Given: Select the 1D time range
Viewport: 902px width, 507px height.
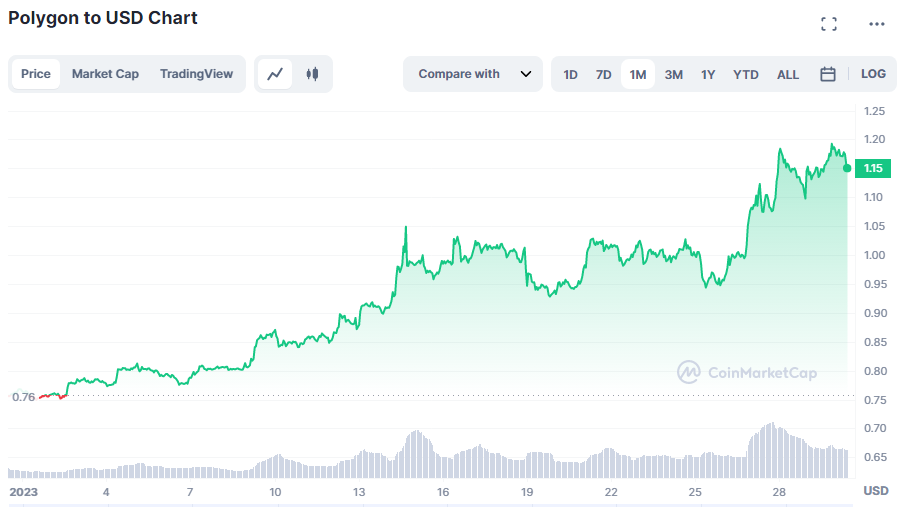Looking at the screenshot, I should pos(570,74).
